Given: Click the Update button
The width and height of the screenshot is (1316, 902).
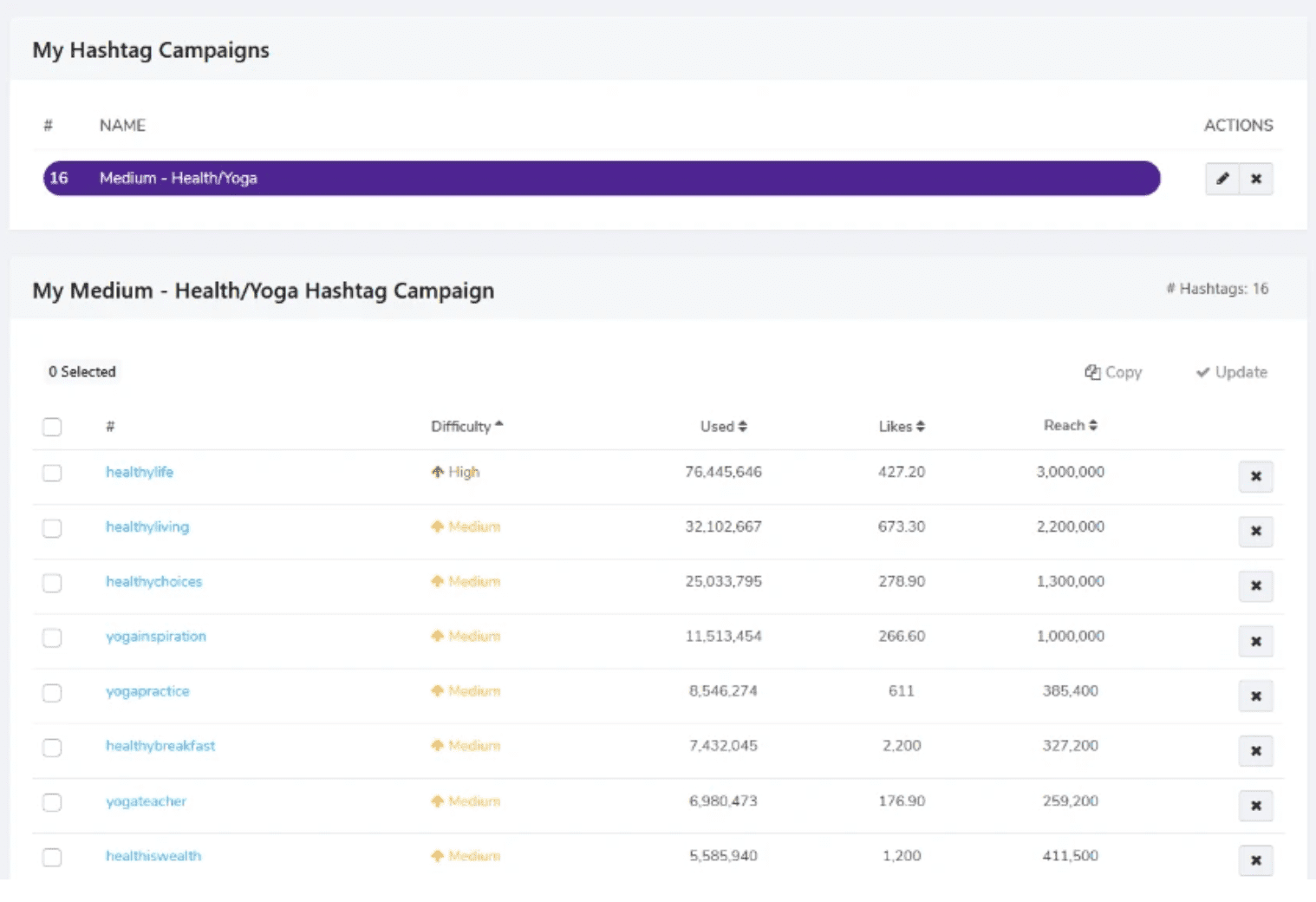Looking at the screenshot, I should click(x=1232, y=372).
